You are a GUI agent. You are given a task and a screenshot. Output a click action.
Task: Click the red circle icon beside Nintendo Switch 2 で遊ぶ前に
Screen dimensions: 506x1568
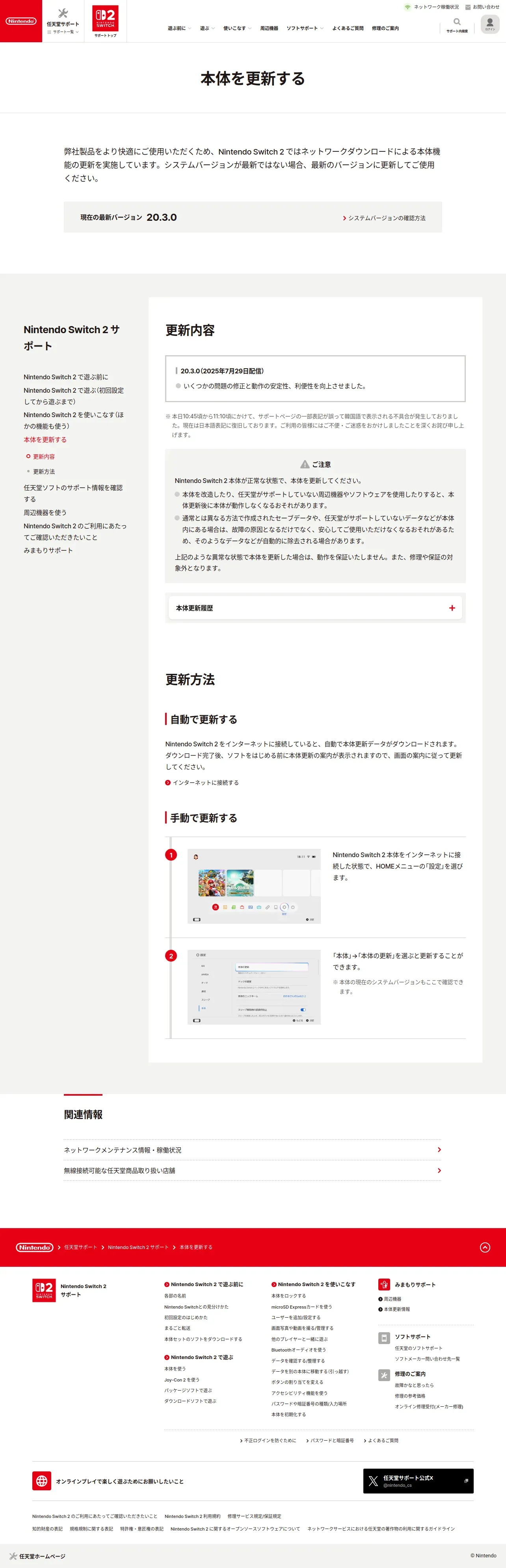pyautogui.click(x=167, y=1285)
